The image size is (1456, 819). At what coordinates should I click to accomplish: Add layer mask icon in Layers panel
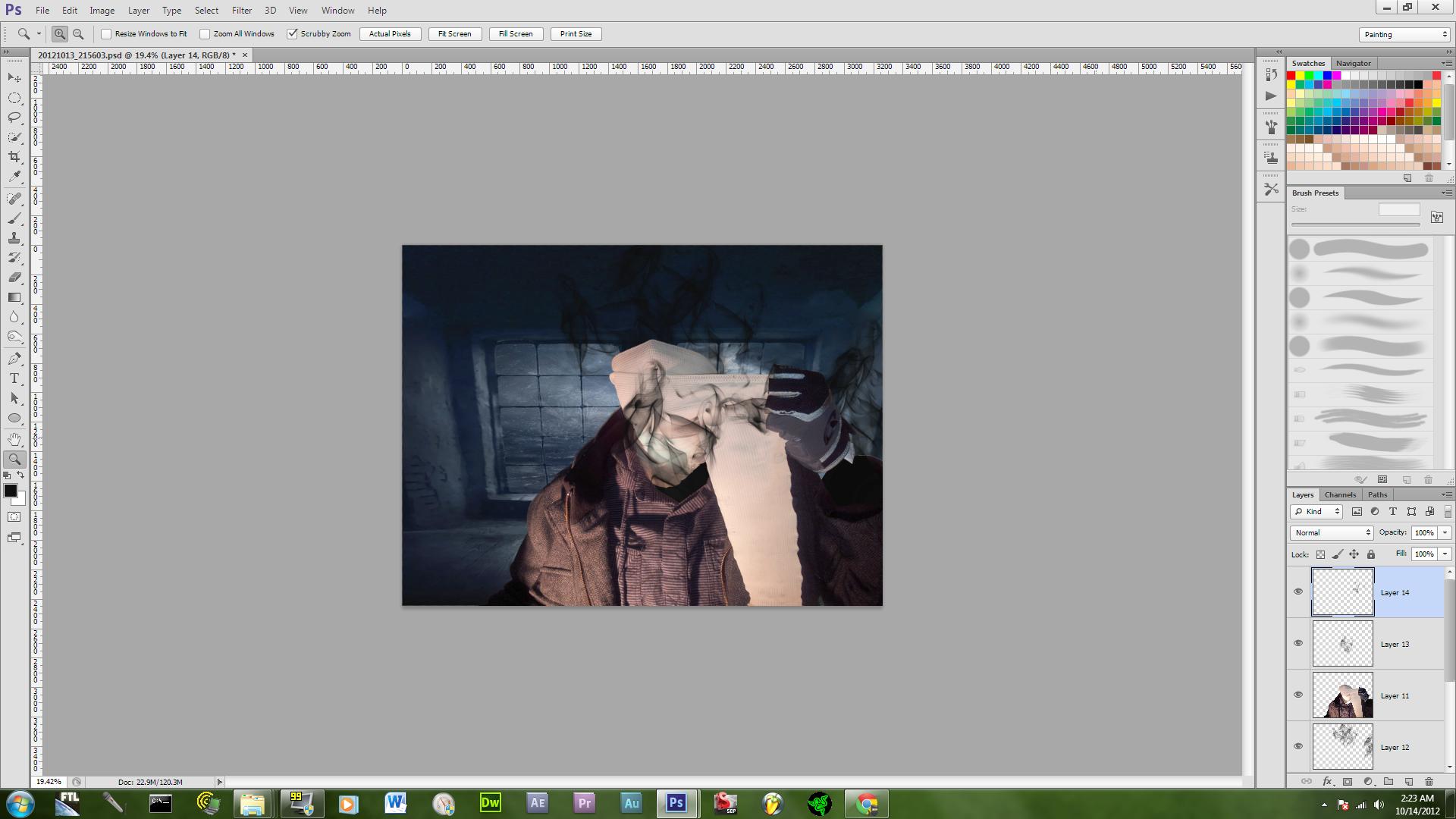[1348, 781]
